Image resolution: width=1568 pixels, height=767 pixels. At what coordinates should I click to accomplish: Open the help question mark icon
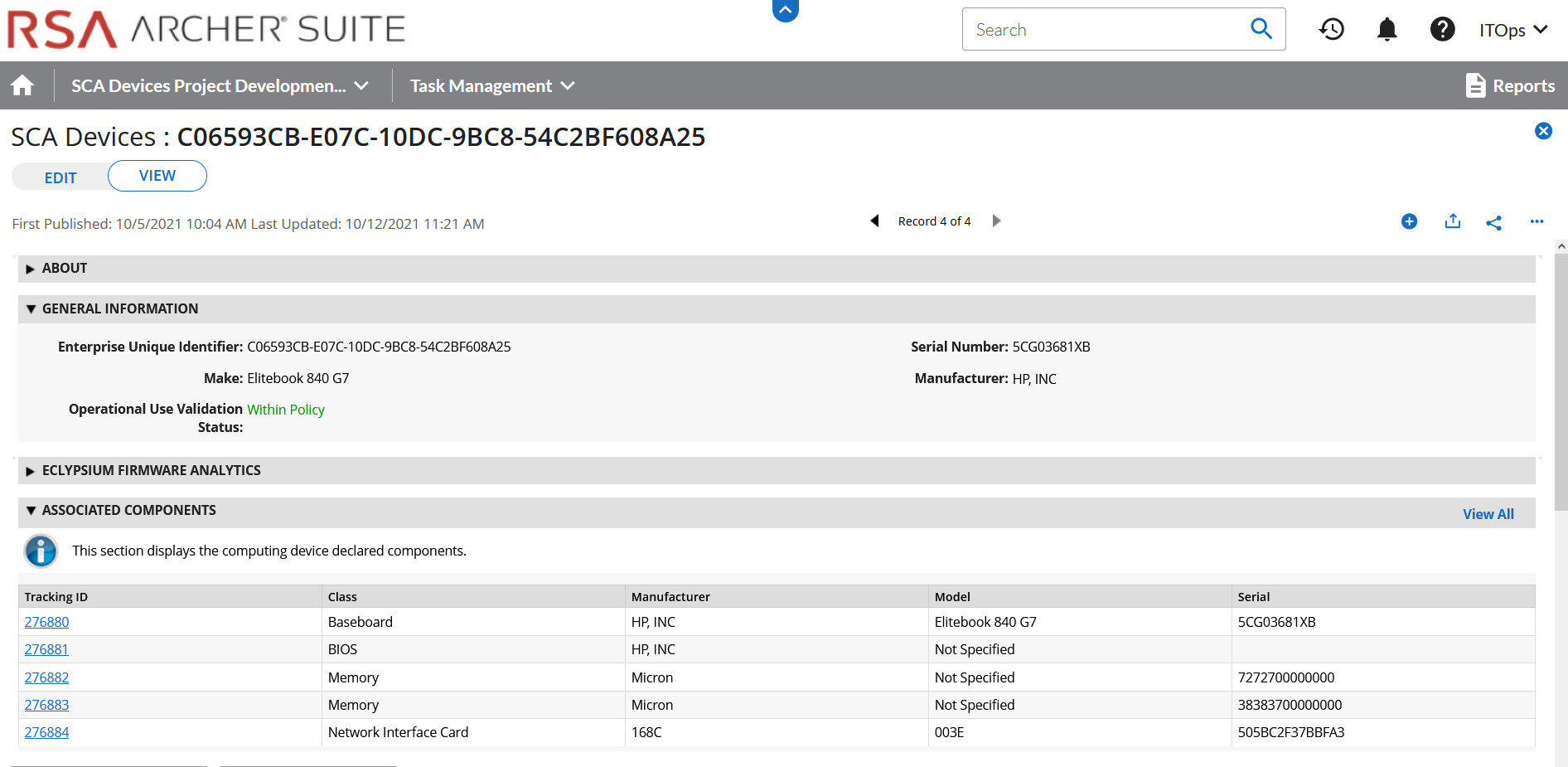(1442, 30)
